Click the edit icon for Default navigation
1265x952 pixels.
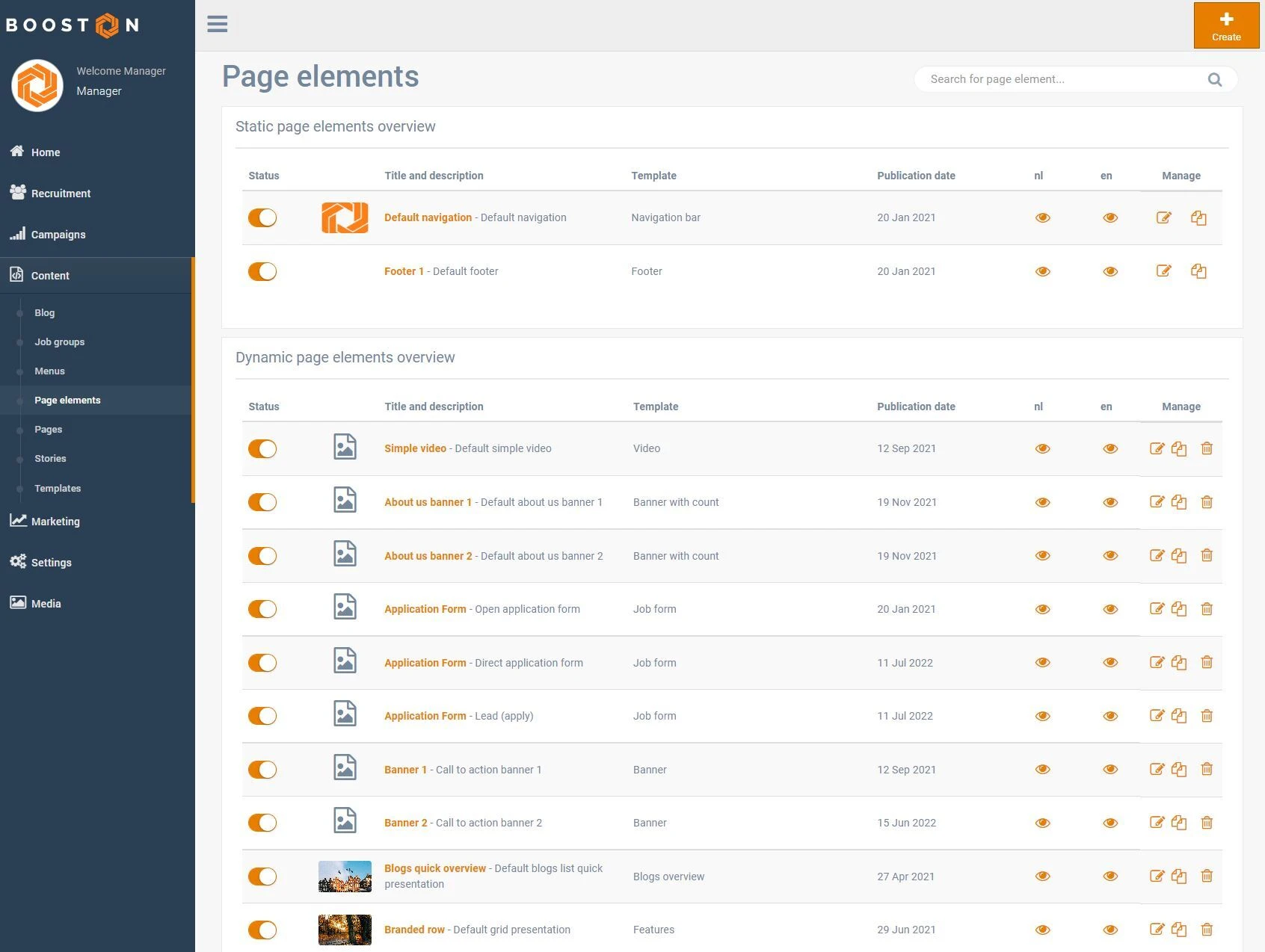coord(1164,217)
